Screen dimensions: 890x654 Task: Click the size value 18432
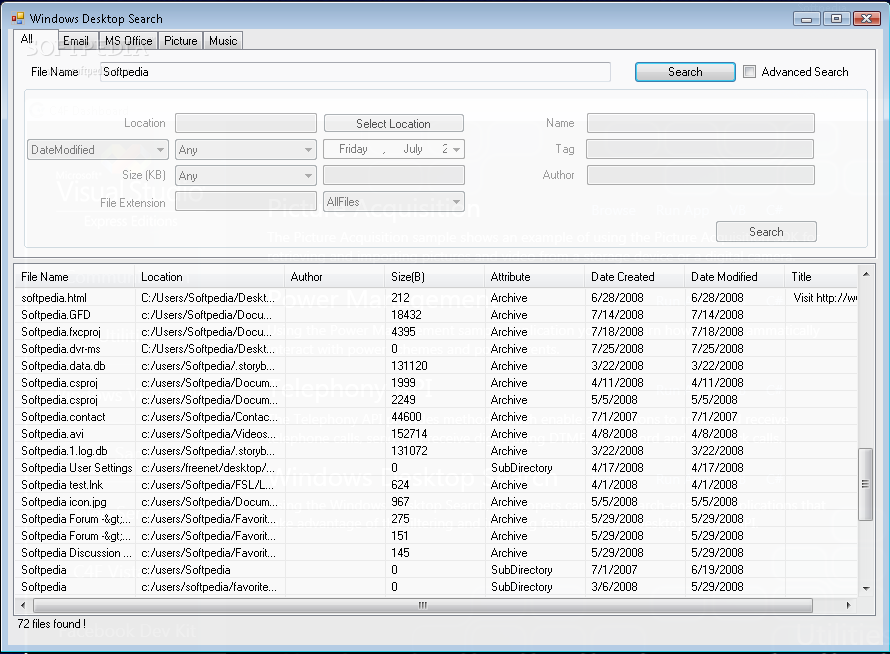tap(408, 315)
